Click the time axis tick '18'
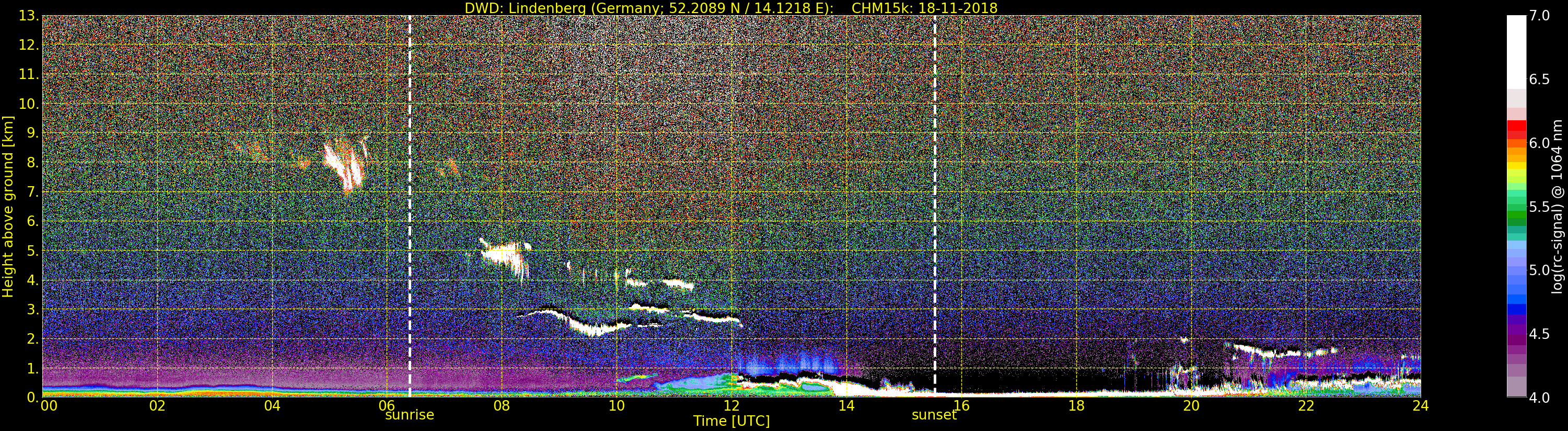 tap(1076, 405)
